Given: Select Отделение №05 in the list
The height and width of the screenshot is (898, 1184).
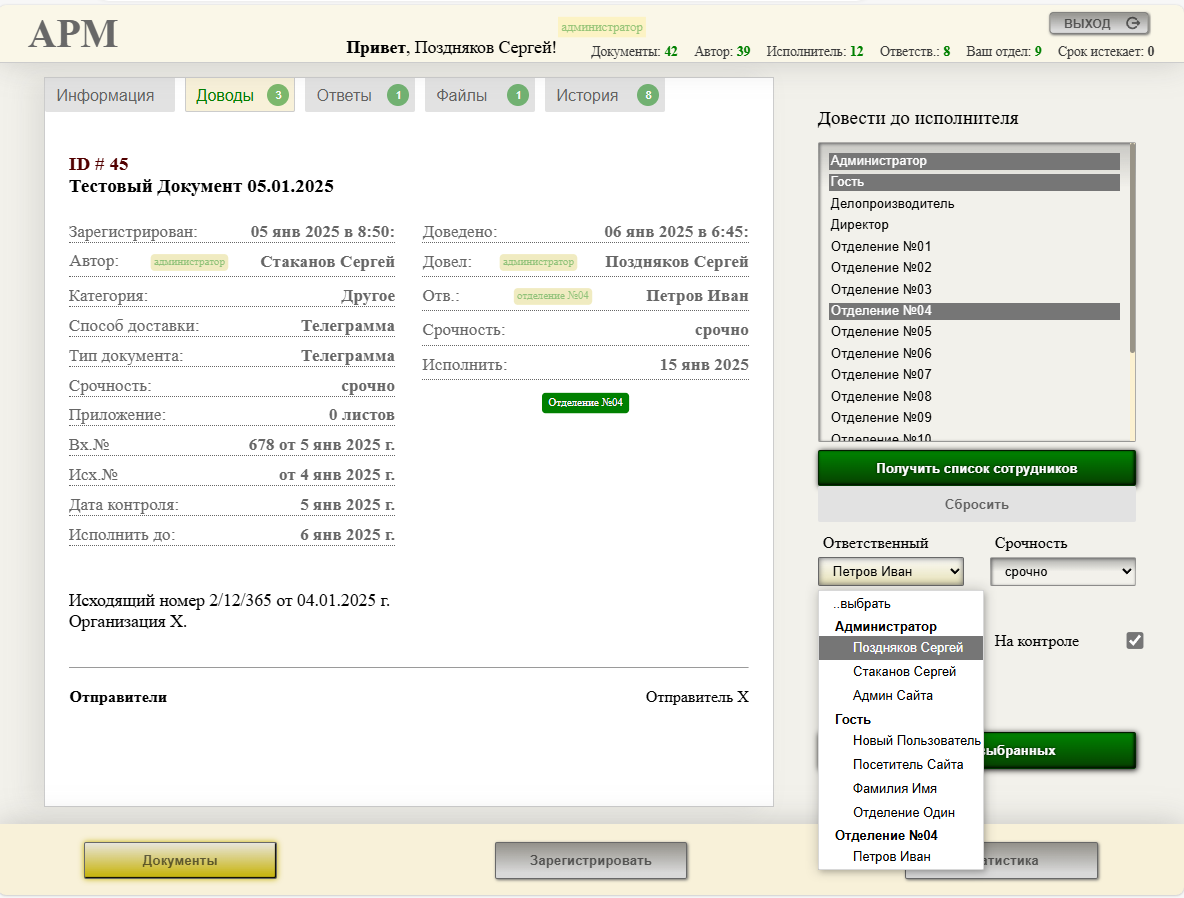Looking at the screenshot, I should pyautogui.click(x=974, y=332).
